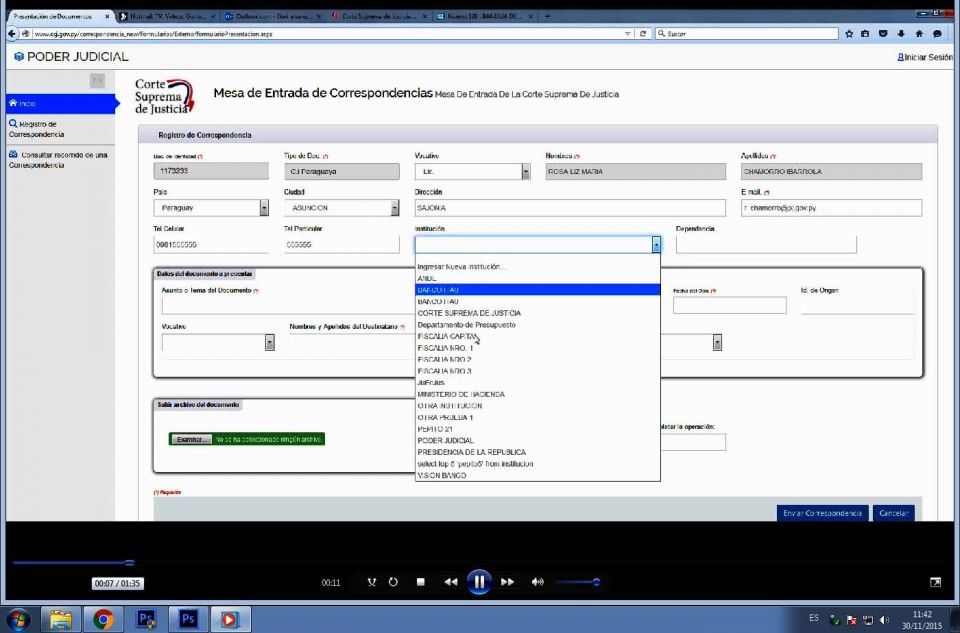Click the Fecha del Doc. input field
The width and height of the screenshot is (960, 633).
[729, 305]
